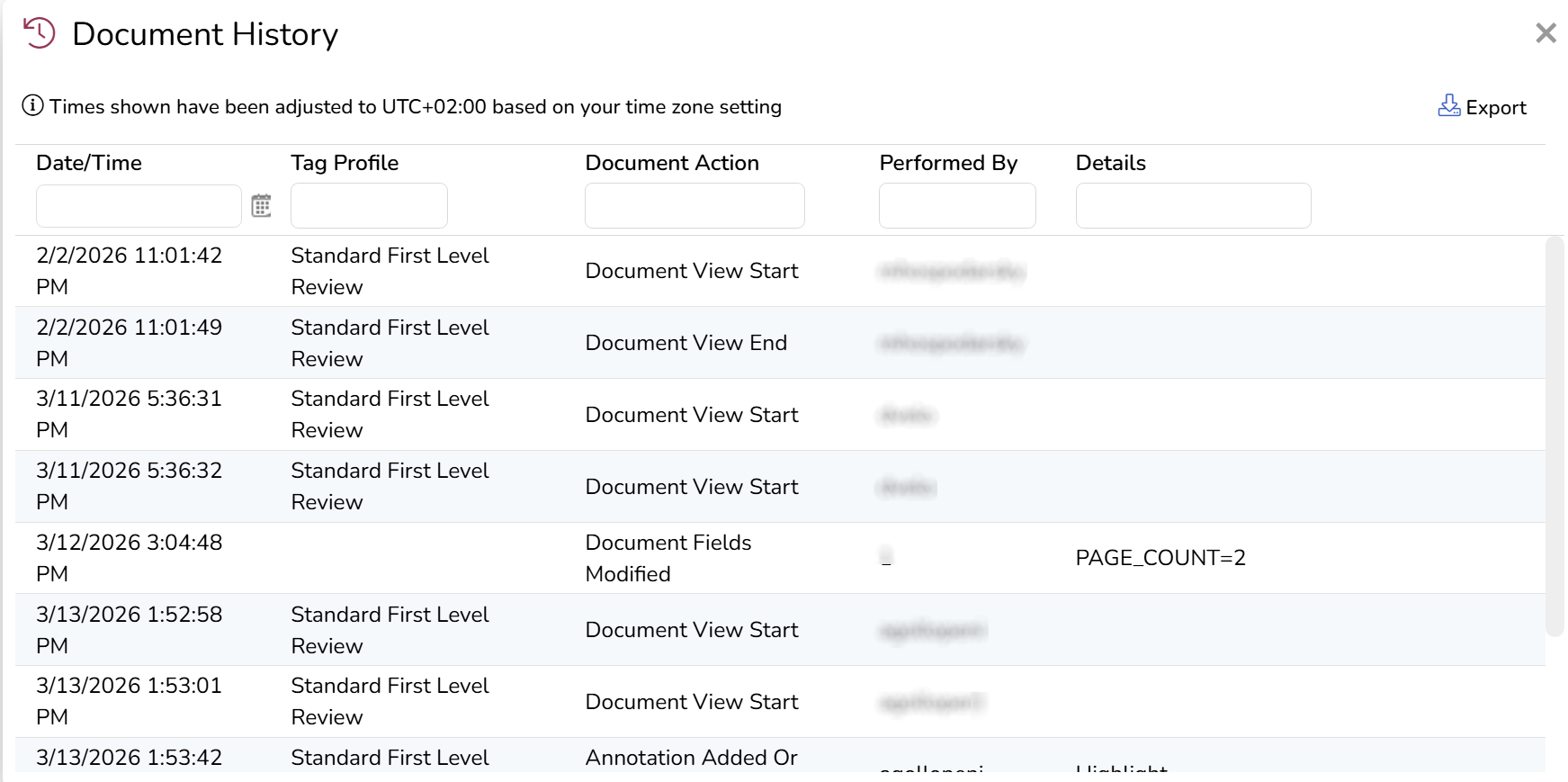1568x782 pixels.
Task: Click the Document History clock icon
Action: (40, 33)
